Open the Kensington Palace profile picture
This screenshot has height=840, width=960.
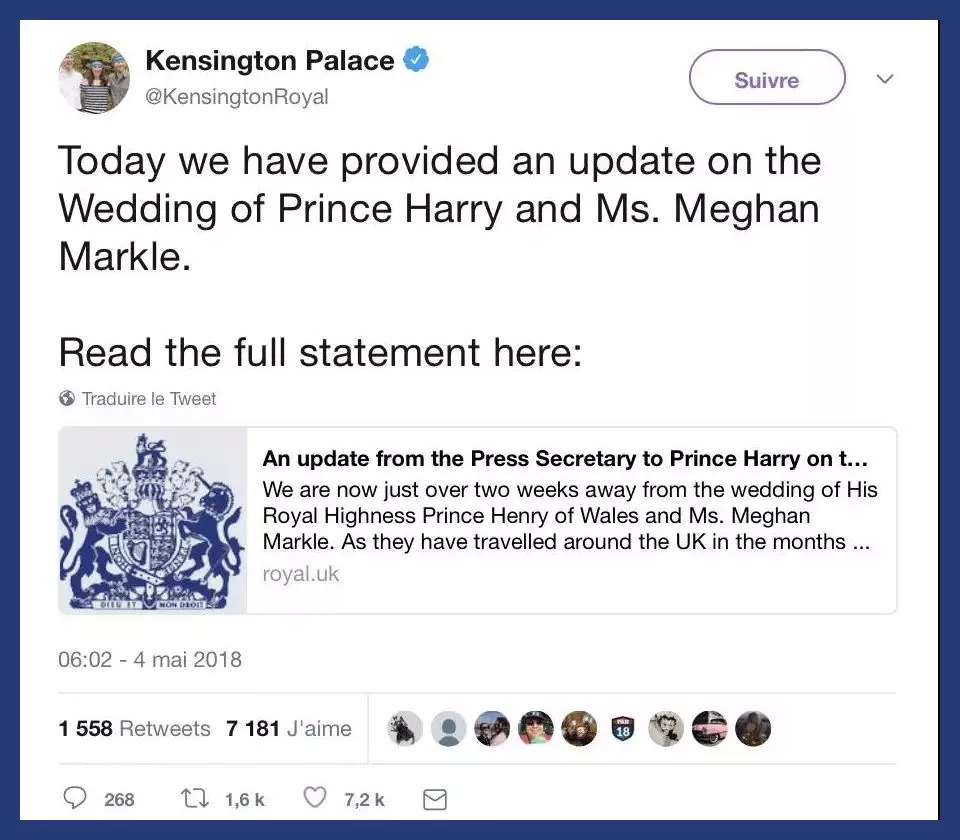click(94, 78)
